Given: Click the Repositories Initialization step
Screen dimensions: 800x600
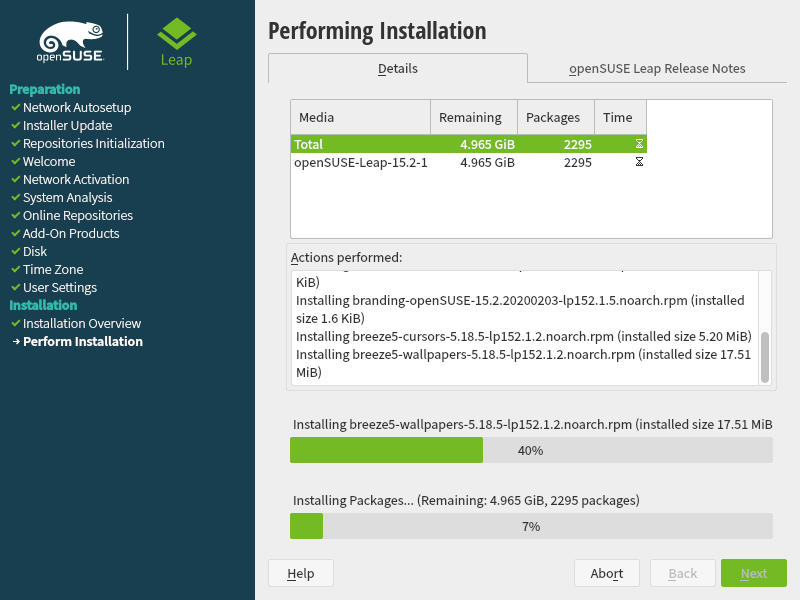Looking at the screenshot, I should click(94, 143).
